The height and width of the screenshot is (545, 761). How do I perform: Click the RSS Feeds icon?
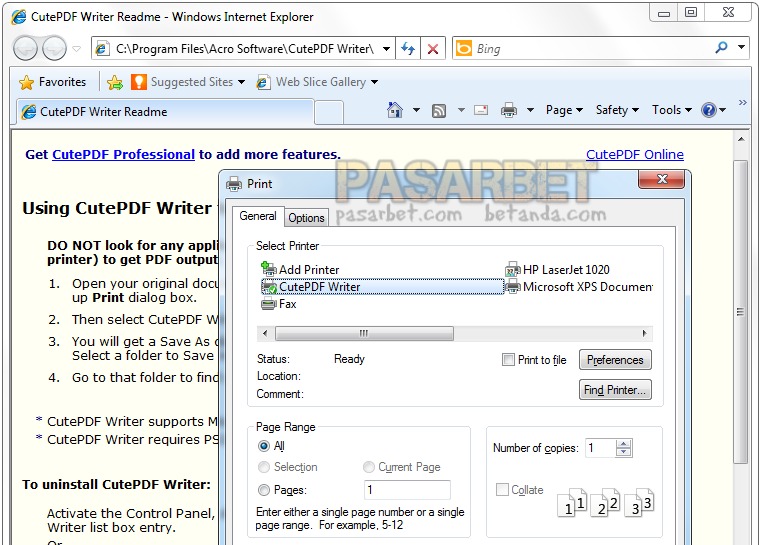tap(439, 111)
